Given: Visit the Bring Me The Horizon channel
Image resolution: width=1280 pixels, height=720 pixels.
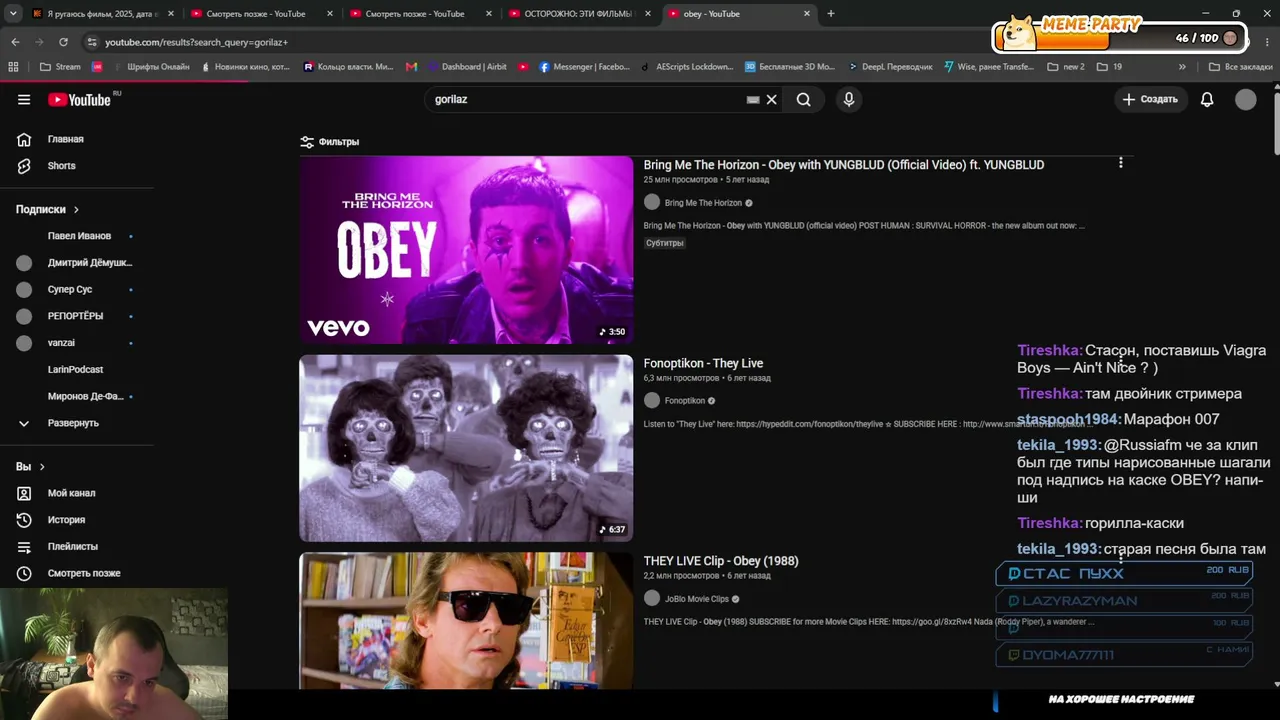Looking at the screenshot, I should pos(703,203).
